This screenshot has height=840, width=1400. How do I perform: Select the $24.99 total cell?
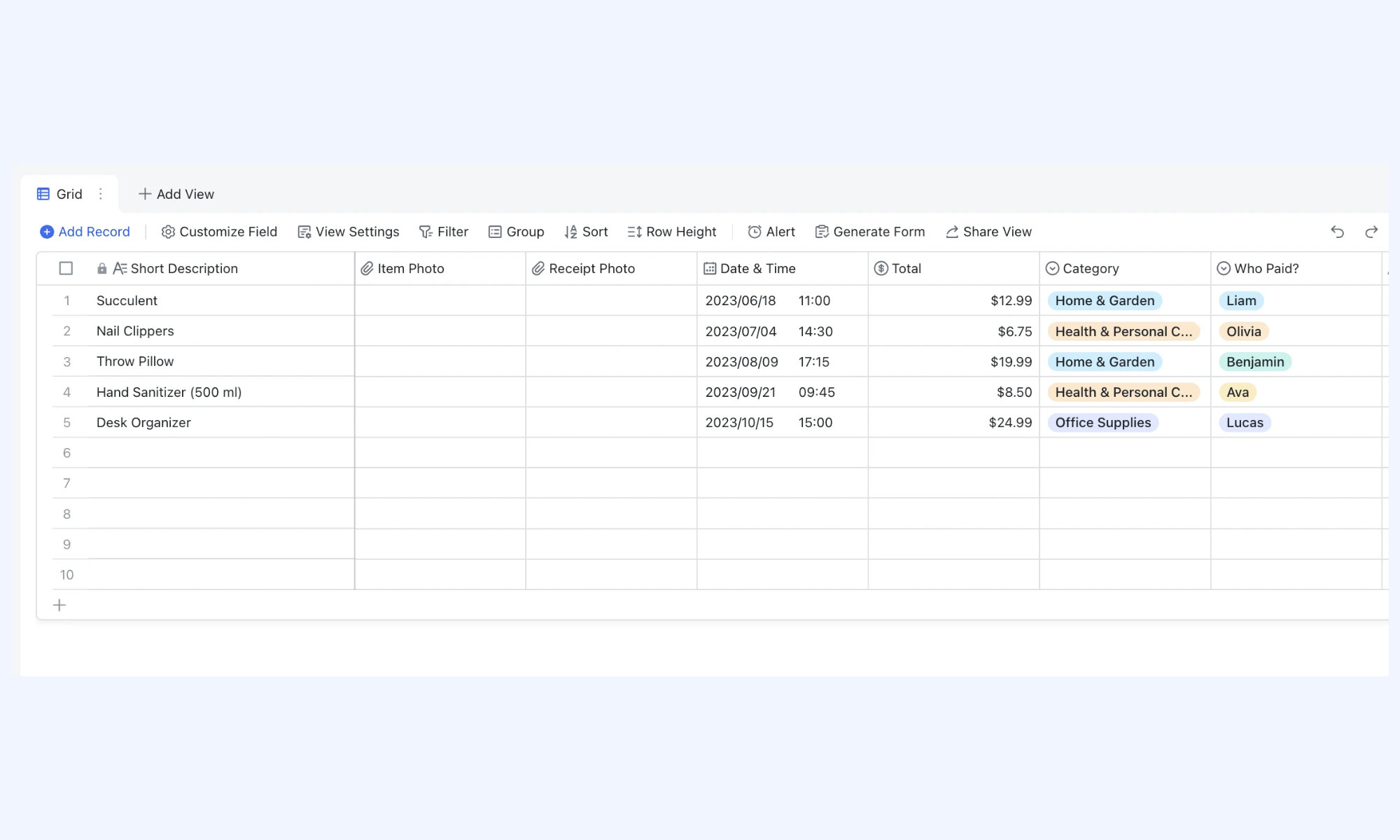click(x=954, y=423)
